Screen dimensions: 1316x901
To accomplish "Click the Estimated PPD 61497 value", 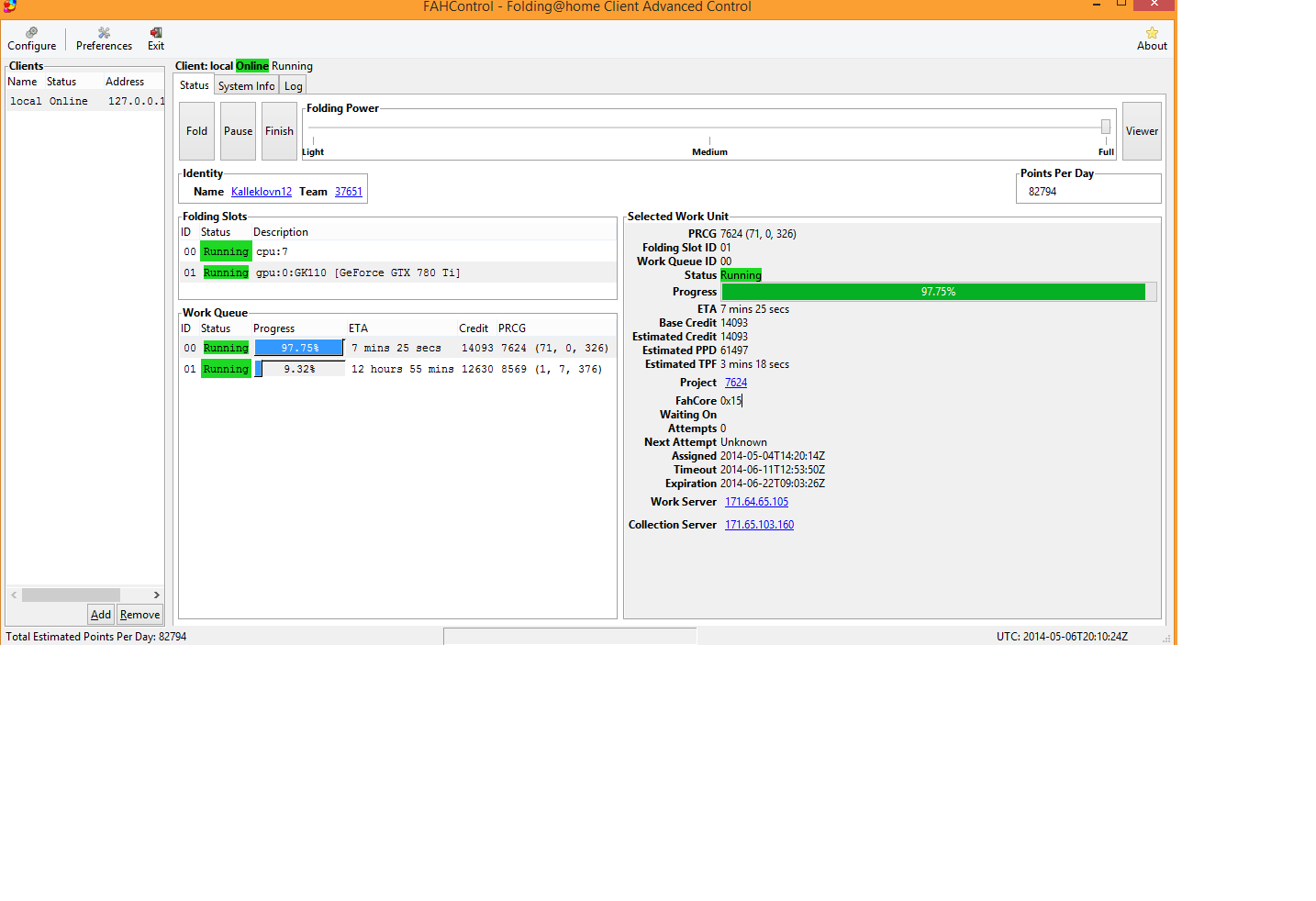I will (734, 350).
